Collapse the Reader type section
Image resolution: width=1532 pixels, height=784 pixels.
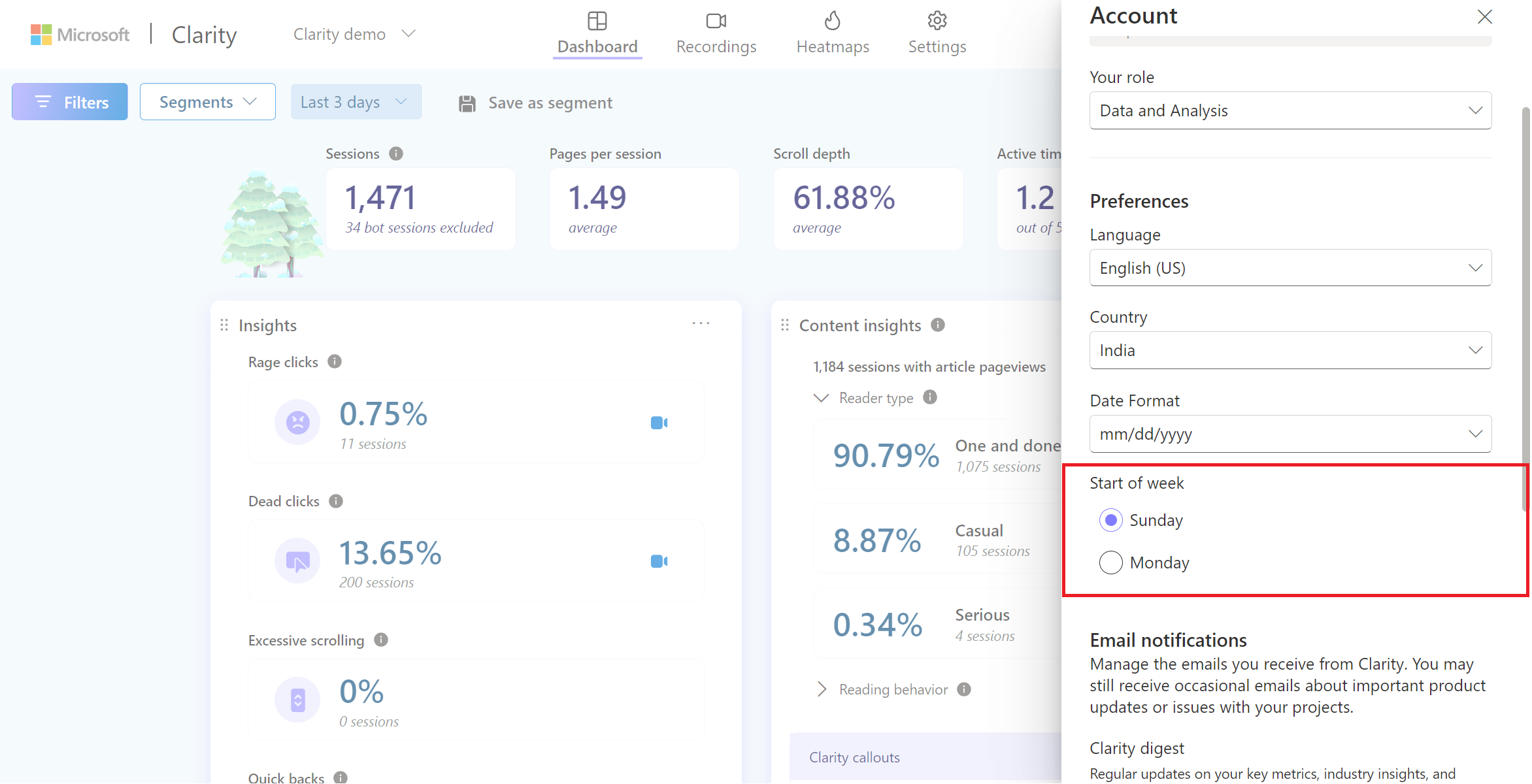coord(821,398)
